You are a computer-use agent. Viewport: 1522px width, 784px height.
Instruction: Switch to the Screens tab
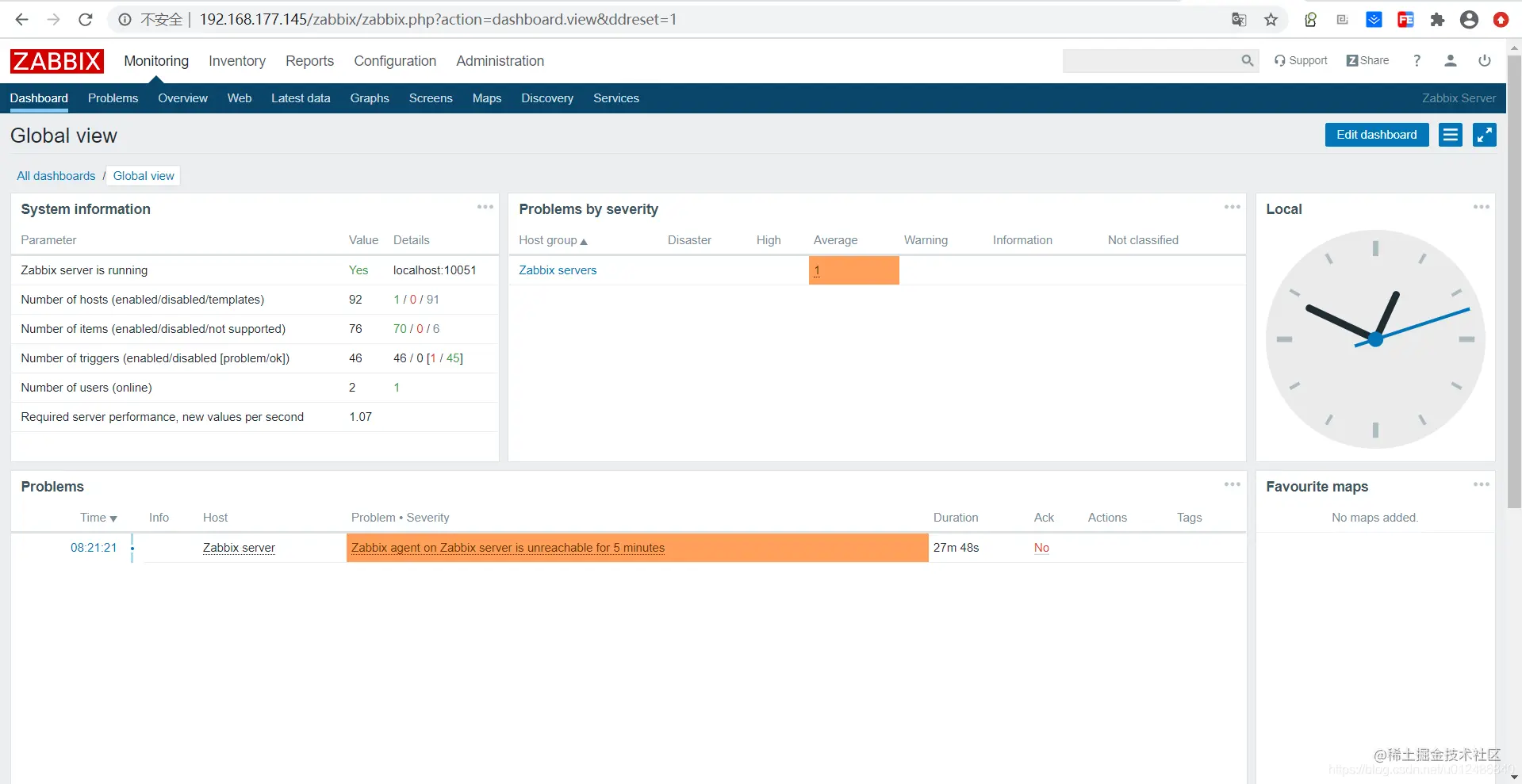coord(431,98)
